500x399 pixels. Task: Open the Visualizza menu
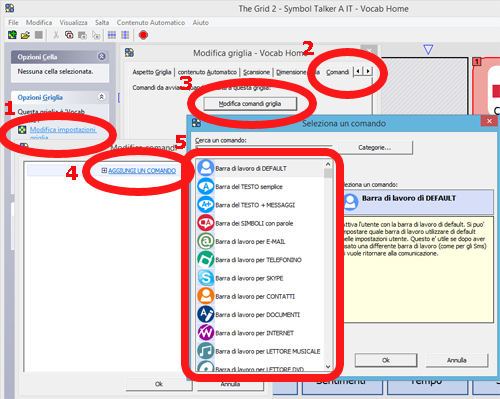point(73,22)
